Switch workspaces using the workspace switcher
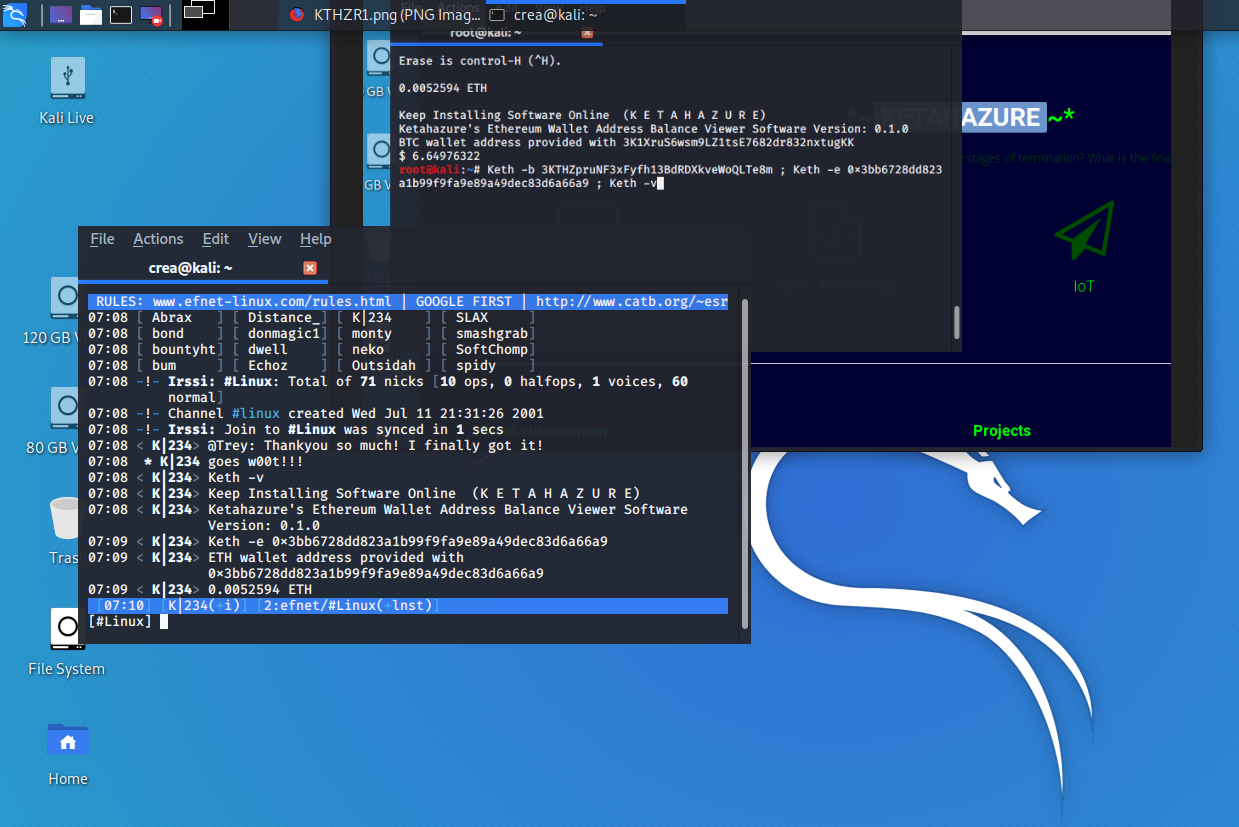The width and height of the screenshot is (1239, 827). coord(199,12)
